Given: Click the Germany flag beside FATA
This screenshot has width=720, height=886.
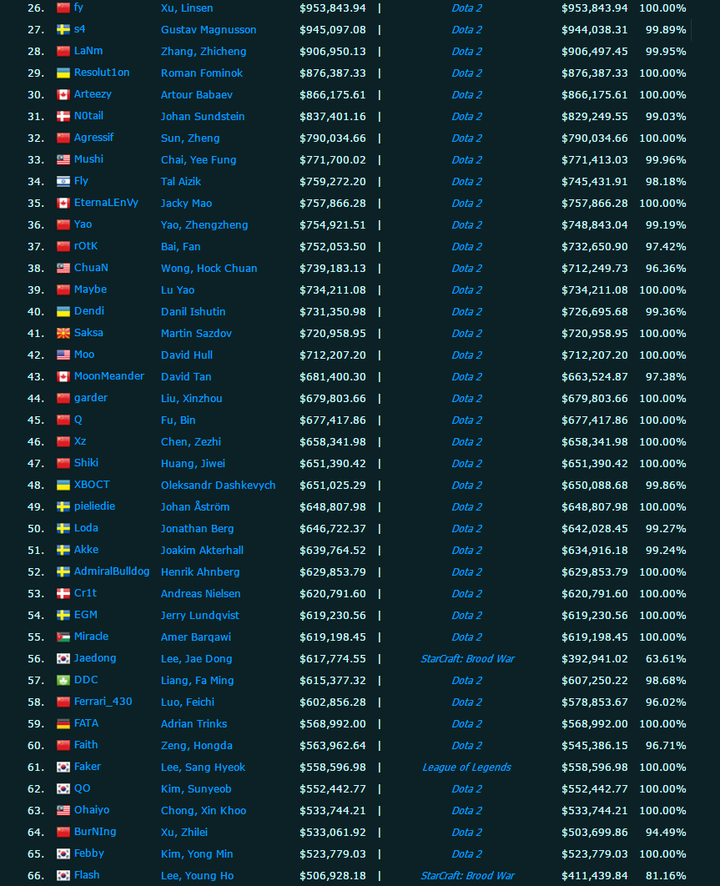Looking at the screenshot, I should click(63, 723).
